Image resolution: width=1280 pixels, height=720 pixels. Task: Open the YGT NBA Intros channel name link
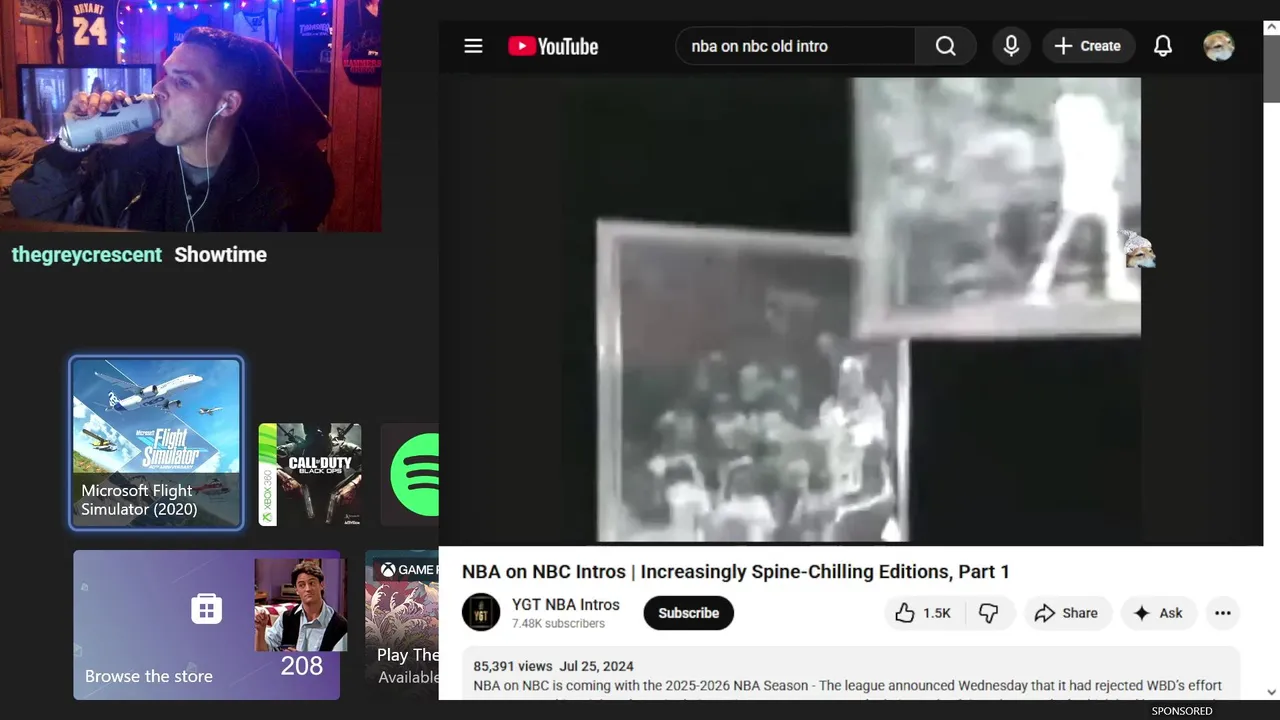point(566,605)
